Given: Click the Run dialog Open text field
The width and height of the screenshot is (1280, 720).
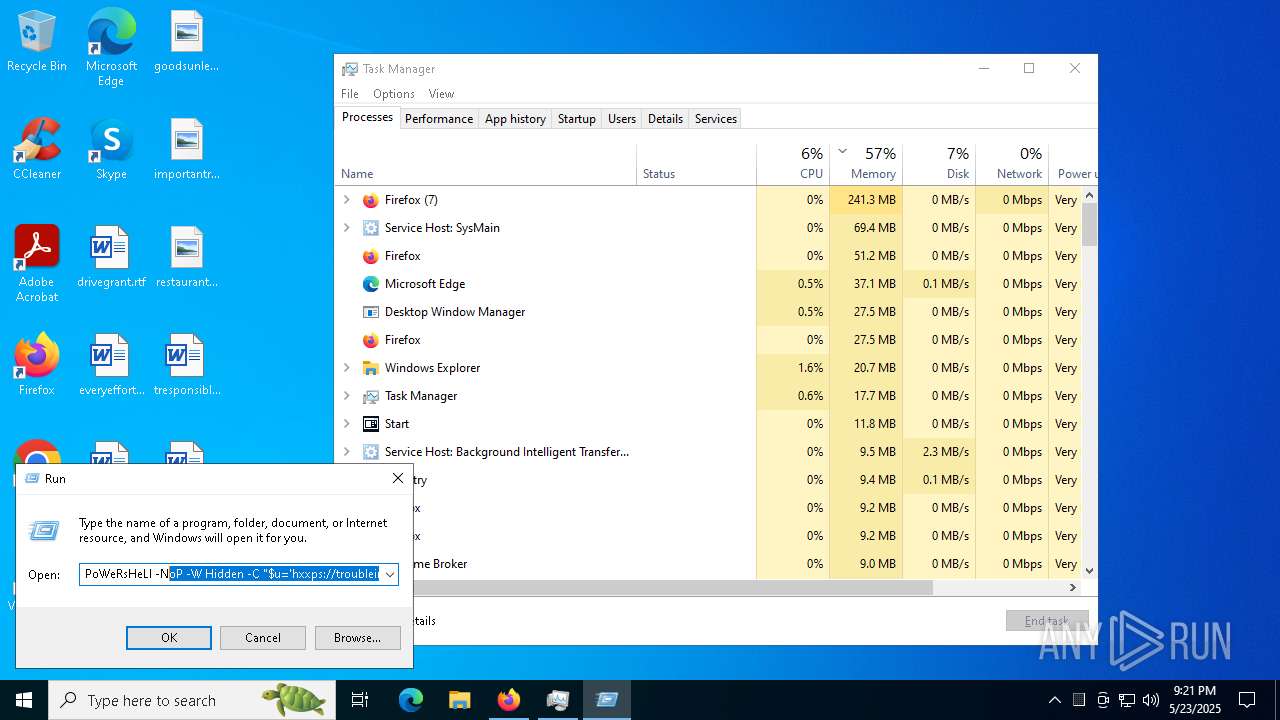Looking at the screenshot, I should [x=231, y=574].
